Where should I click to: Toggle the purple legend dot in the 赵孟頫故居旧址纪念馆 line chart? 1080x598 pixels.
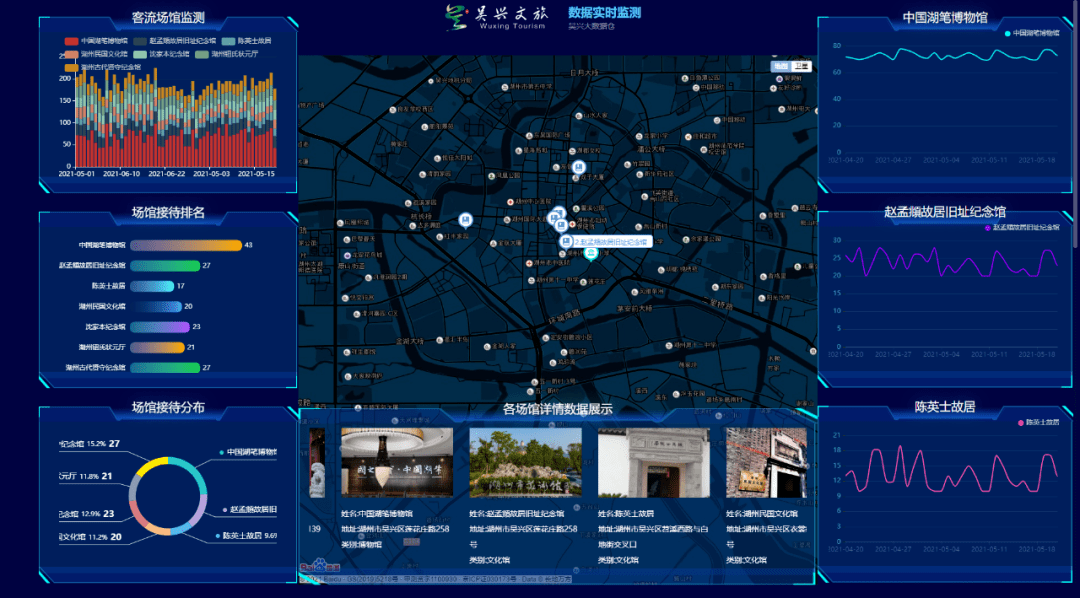987,228
